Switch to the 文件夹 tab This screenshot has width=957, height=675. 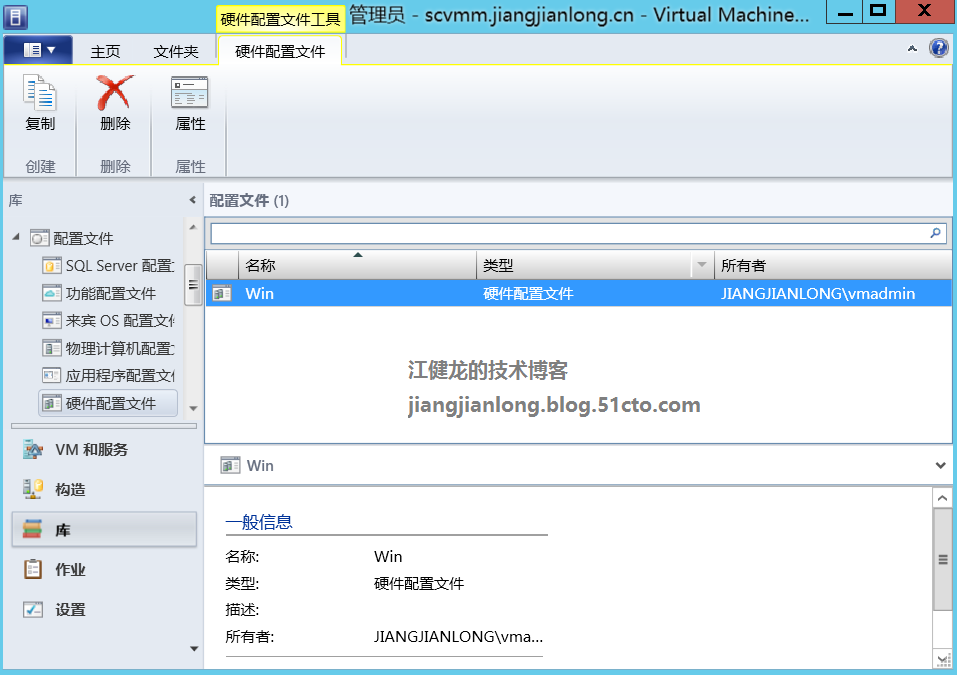176,52
